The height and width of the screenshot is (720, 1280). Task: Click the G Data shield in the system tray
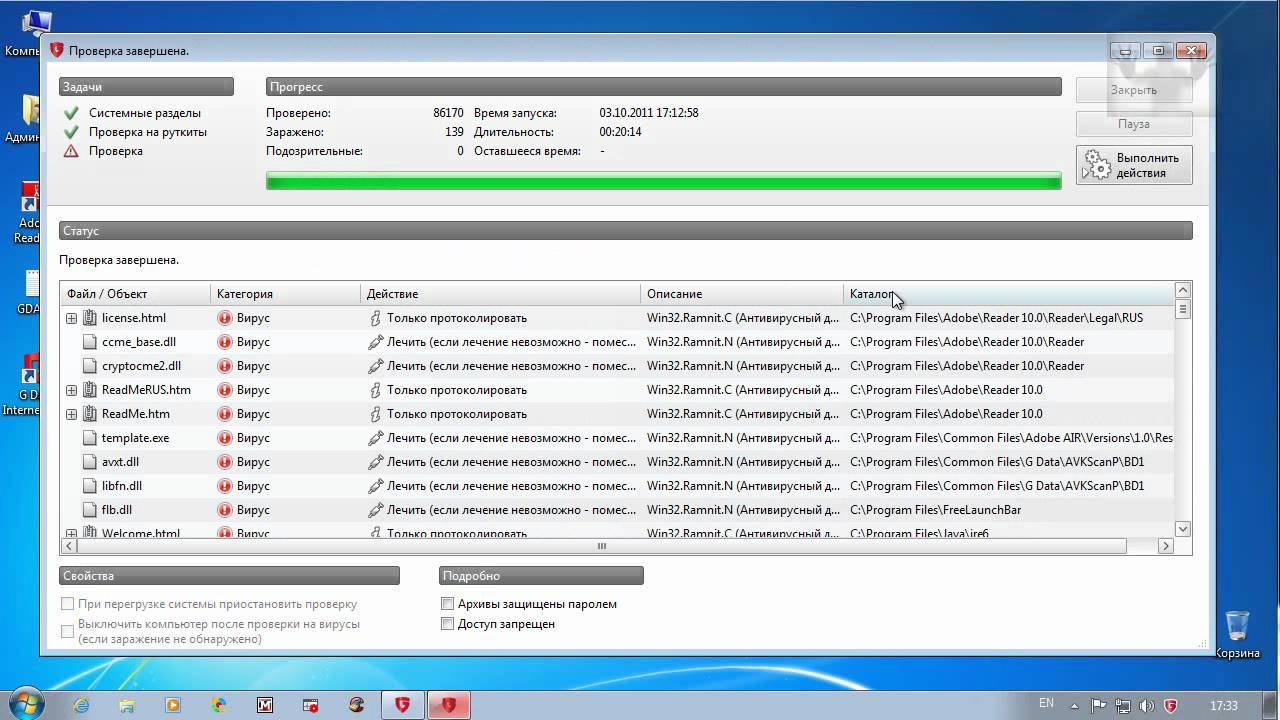click(1170, 705)
